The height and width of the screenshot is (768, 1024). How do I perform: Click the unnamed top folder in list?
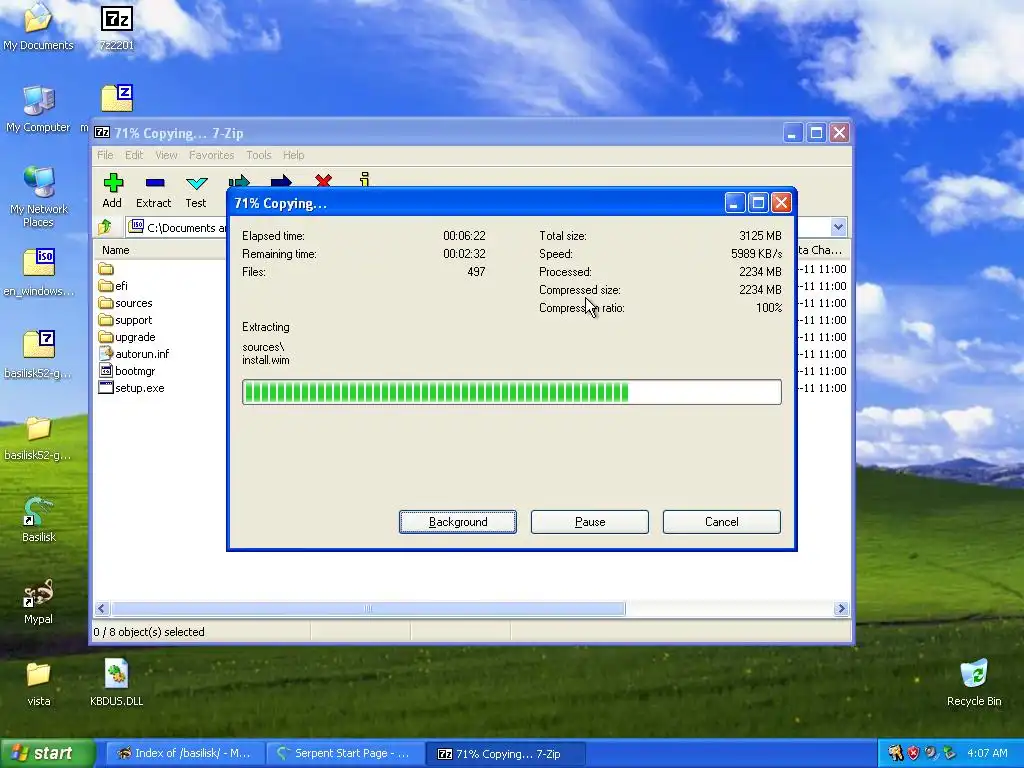pos(106,269)
